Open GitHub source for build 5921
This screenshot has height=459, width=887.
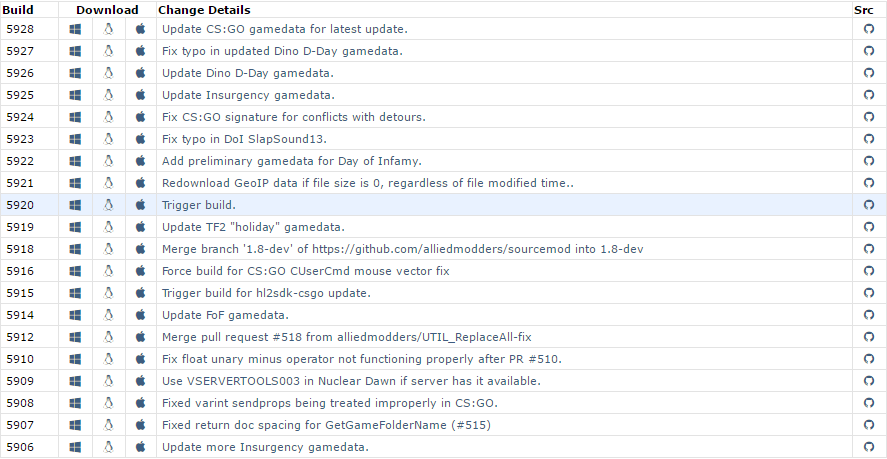pyautogui.click(x=868, y=183)
